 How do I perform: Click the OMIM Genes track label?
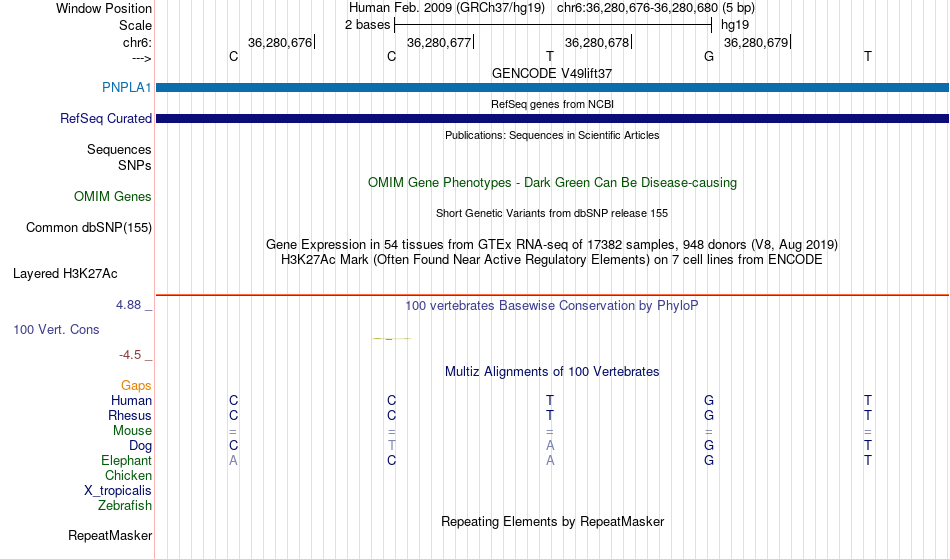coord(113,196)
